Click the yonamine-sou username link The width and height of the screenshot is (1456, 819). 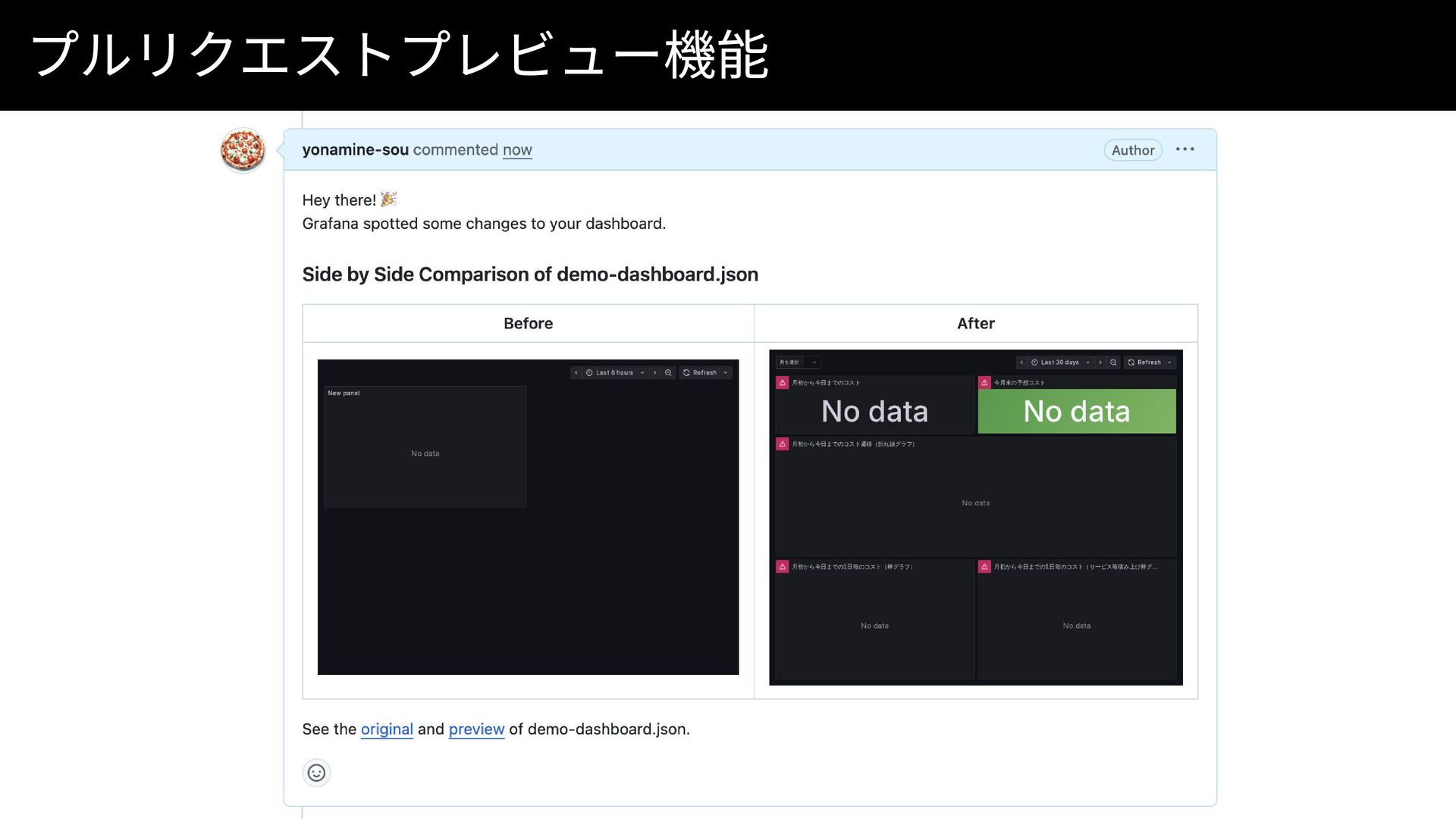[x=355, y=149]
